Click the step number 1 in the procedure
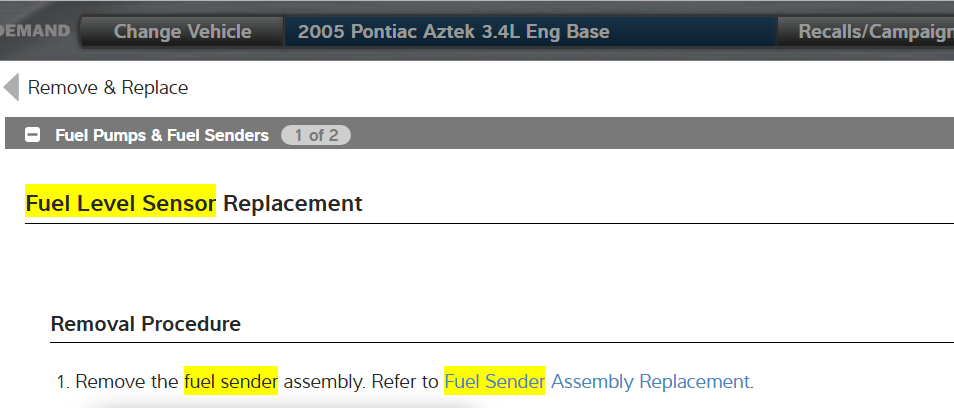This screenshot has width=954, height=408. click(x=60, y=381)
